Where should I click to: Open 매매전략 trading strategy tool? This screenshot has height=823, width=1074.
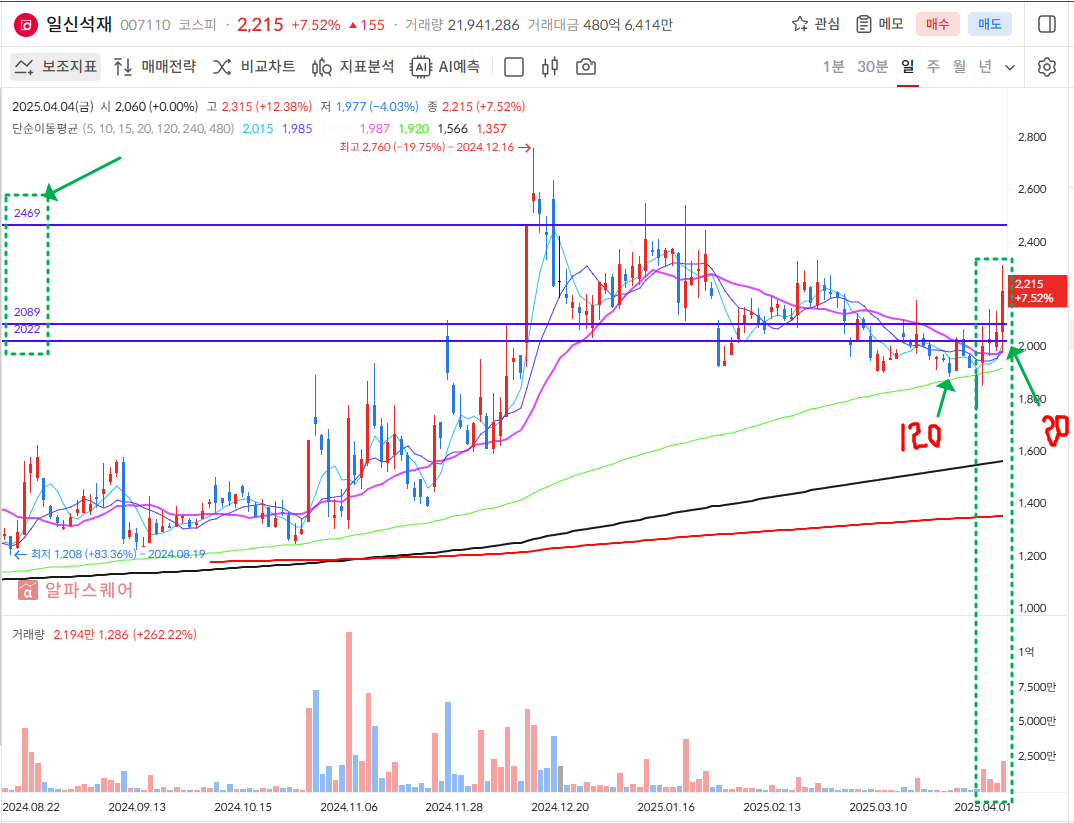coord(155,66)
